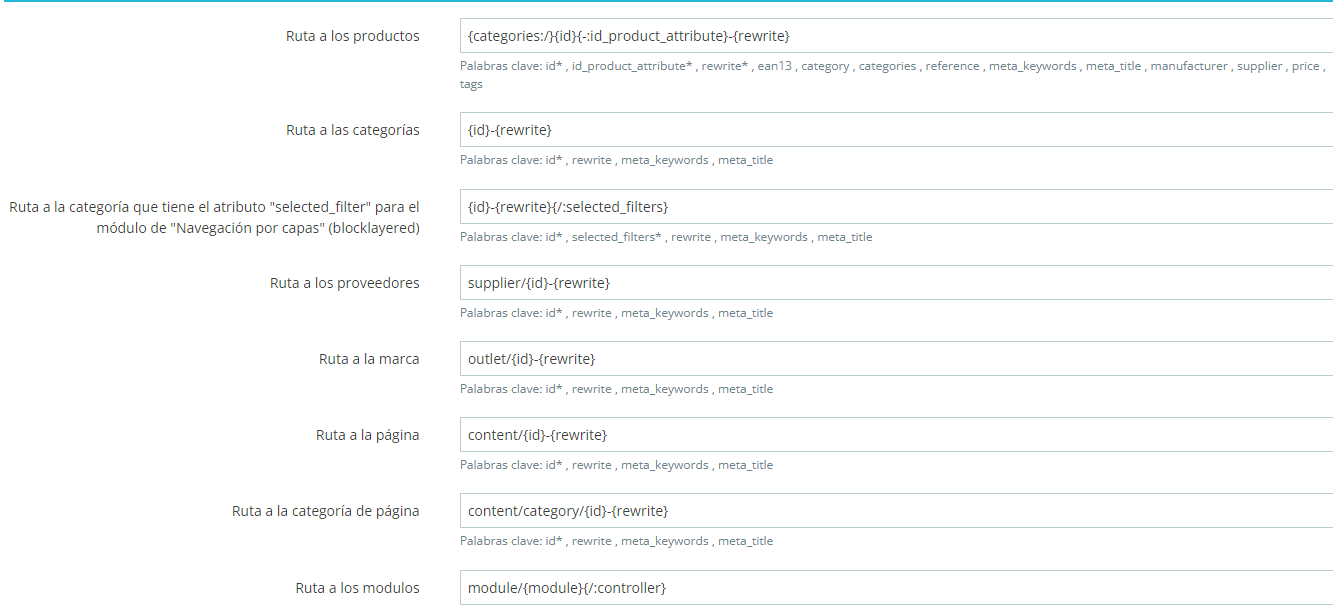Click the 'Ruta a los proveedores' label
The width and height of the screenshot is (1333, 612).
pos(345,283)
